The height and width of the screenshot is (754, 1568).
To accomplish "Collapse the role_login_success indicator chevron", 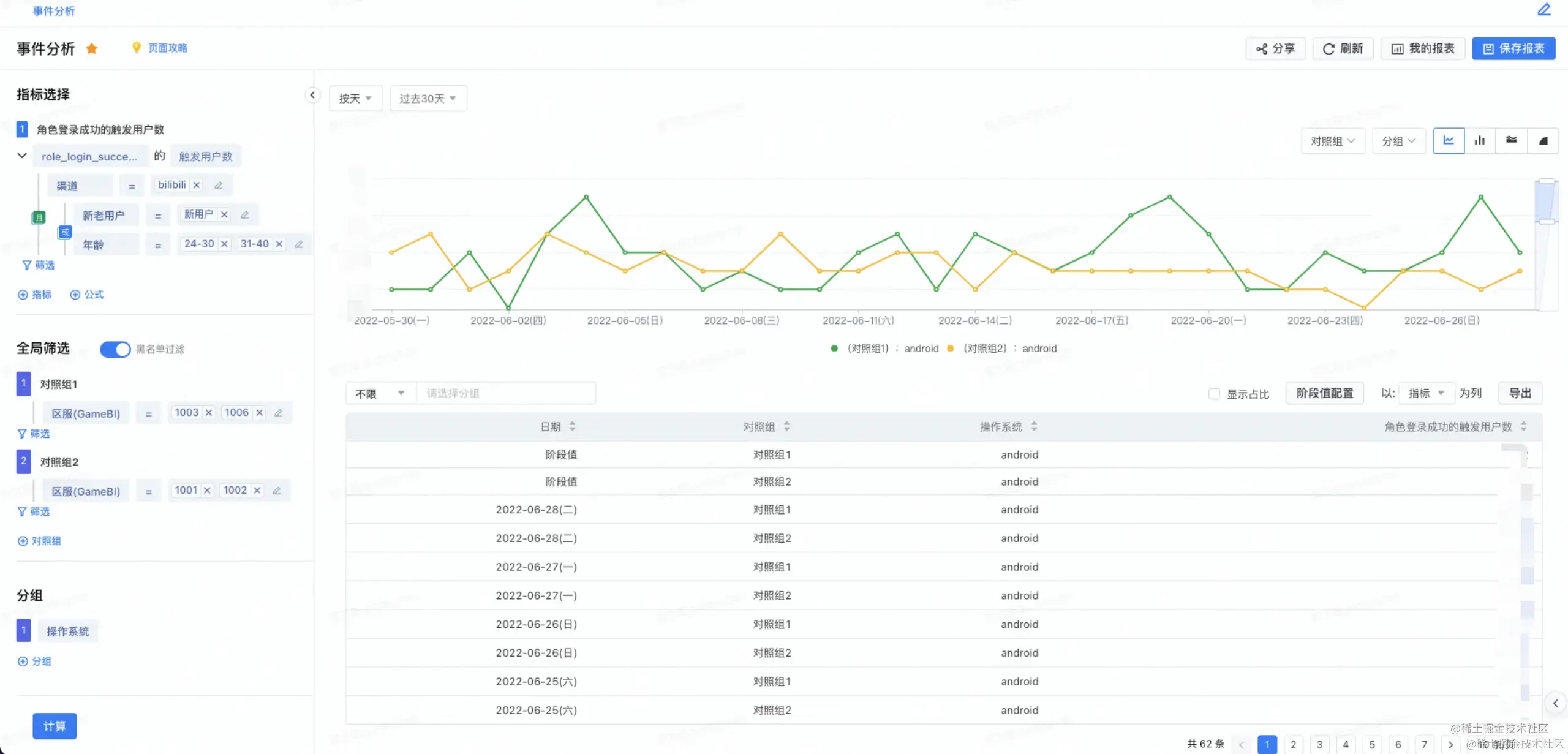I will pos(22,156).
